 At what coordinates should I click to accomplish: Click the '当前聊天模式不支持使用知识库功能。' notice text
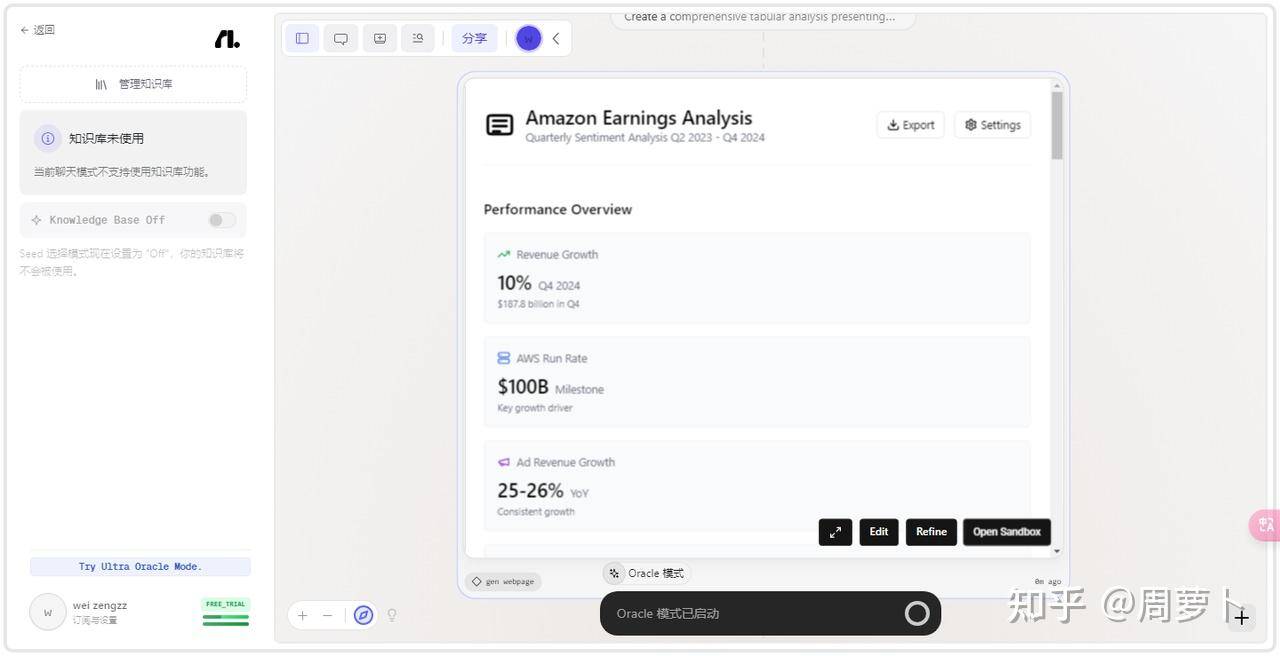click(123, 172)
